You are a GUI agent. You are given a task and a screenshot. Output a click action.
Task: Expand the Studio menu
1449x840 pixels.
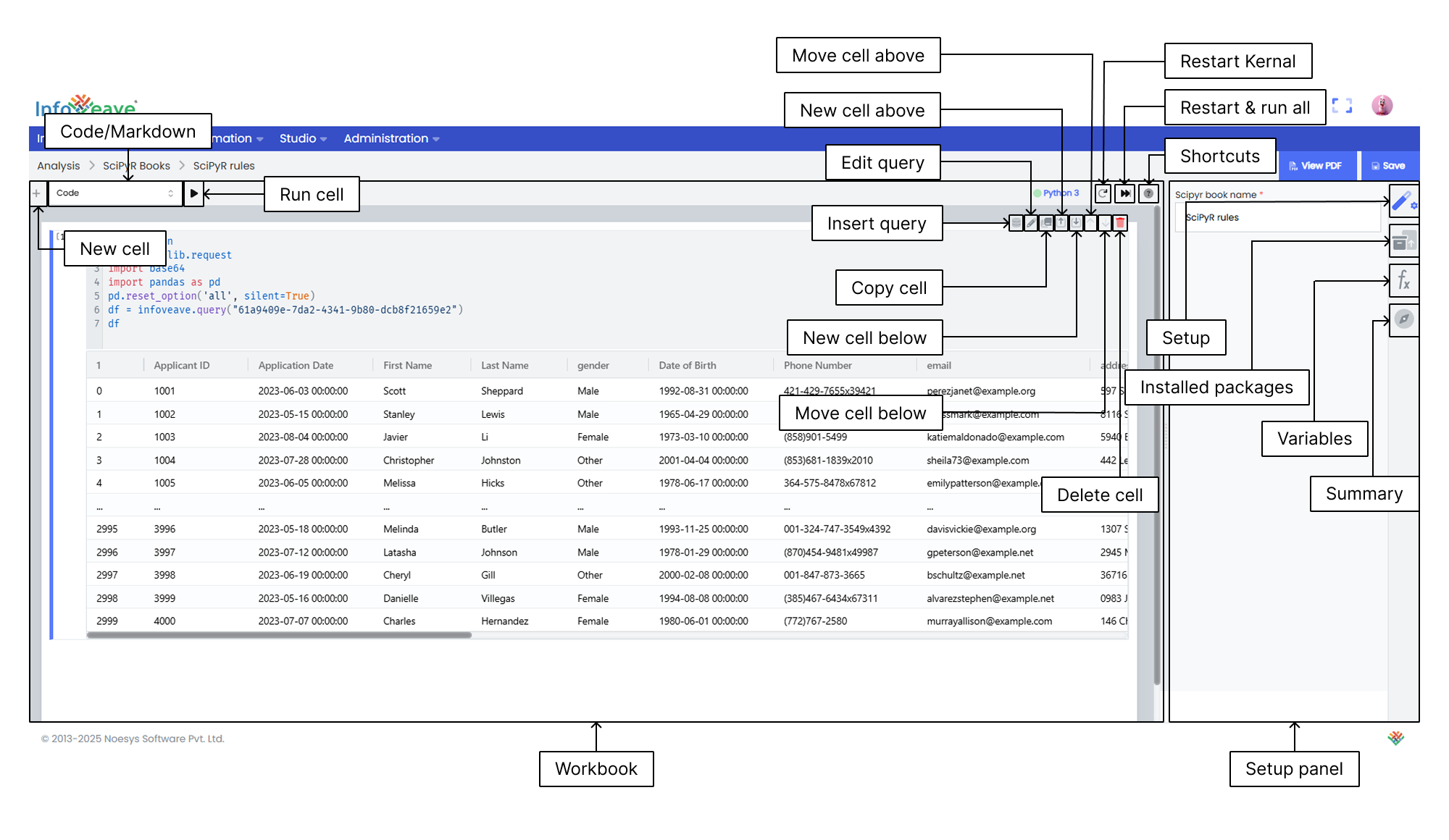(303, 138)
